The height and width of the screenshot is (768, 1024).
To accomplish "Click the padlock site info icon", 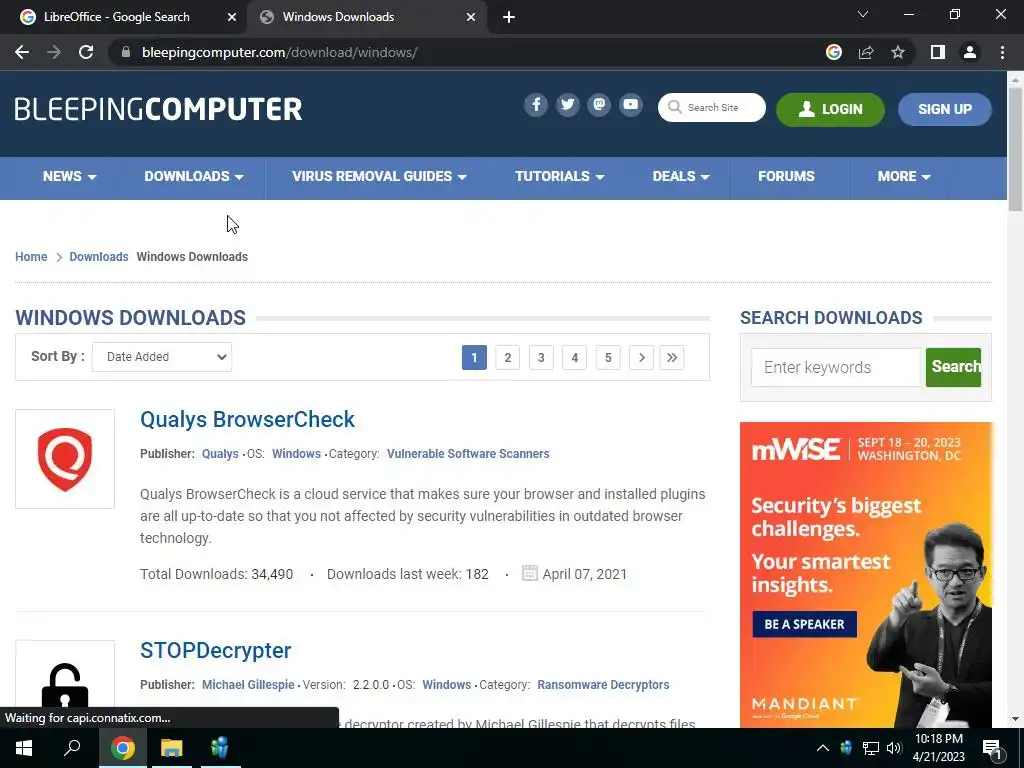I will (x=127, y=52).
